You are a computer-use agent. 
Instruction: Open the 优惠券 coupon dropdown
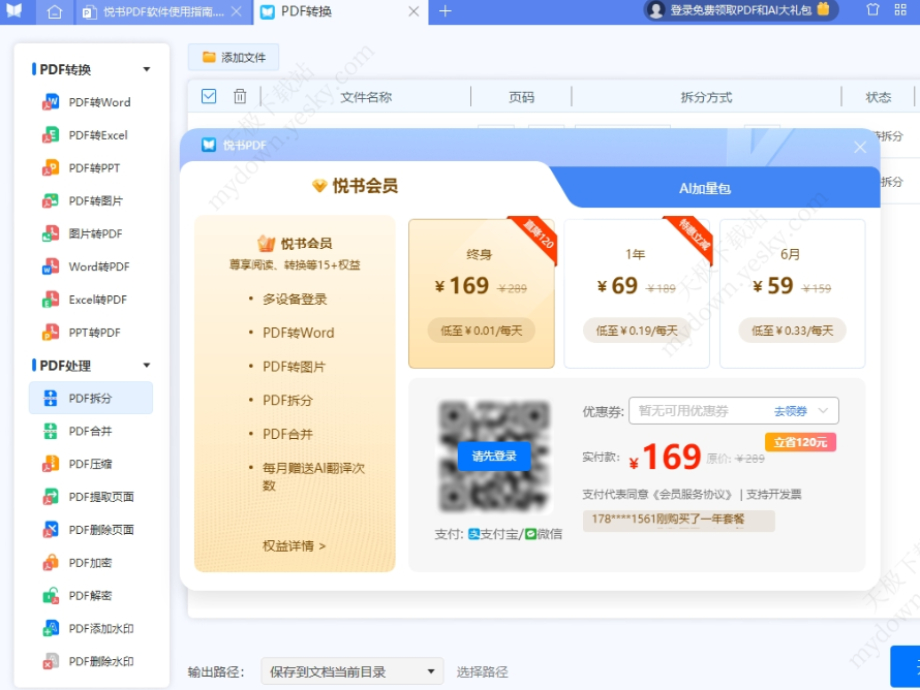[x=733, y=411]
